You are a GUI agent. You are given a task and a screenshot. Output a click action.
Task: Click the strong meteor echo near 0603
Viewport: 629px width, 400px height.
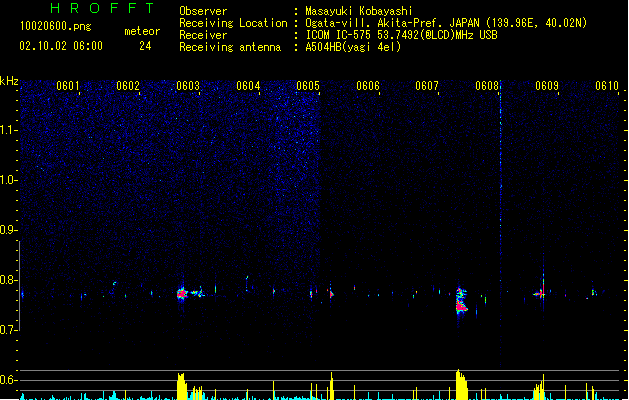click(x=182, y=294)
